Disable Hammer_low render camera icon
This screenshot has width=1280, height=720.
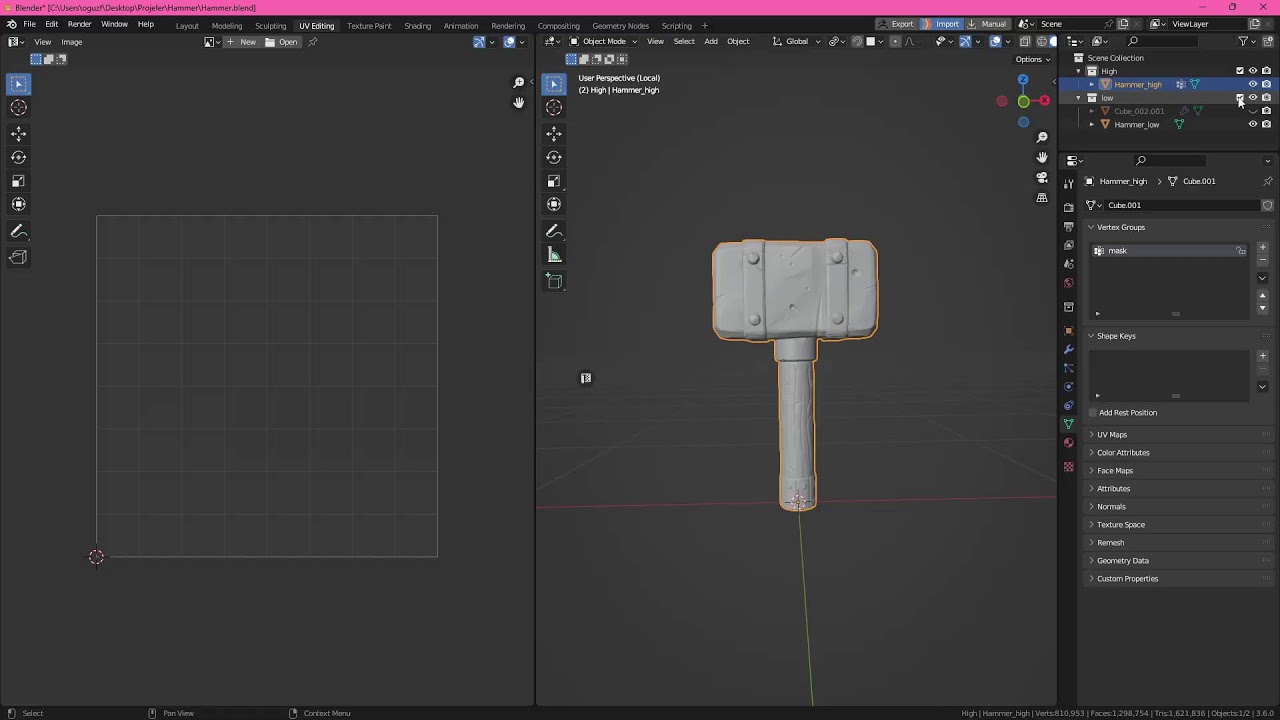coord(1266,124)
